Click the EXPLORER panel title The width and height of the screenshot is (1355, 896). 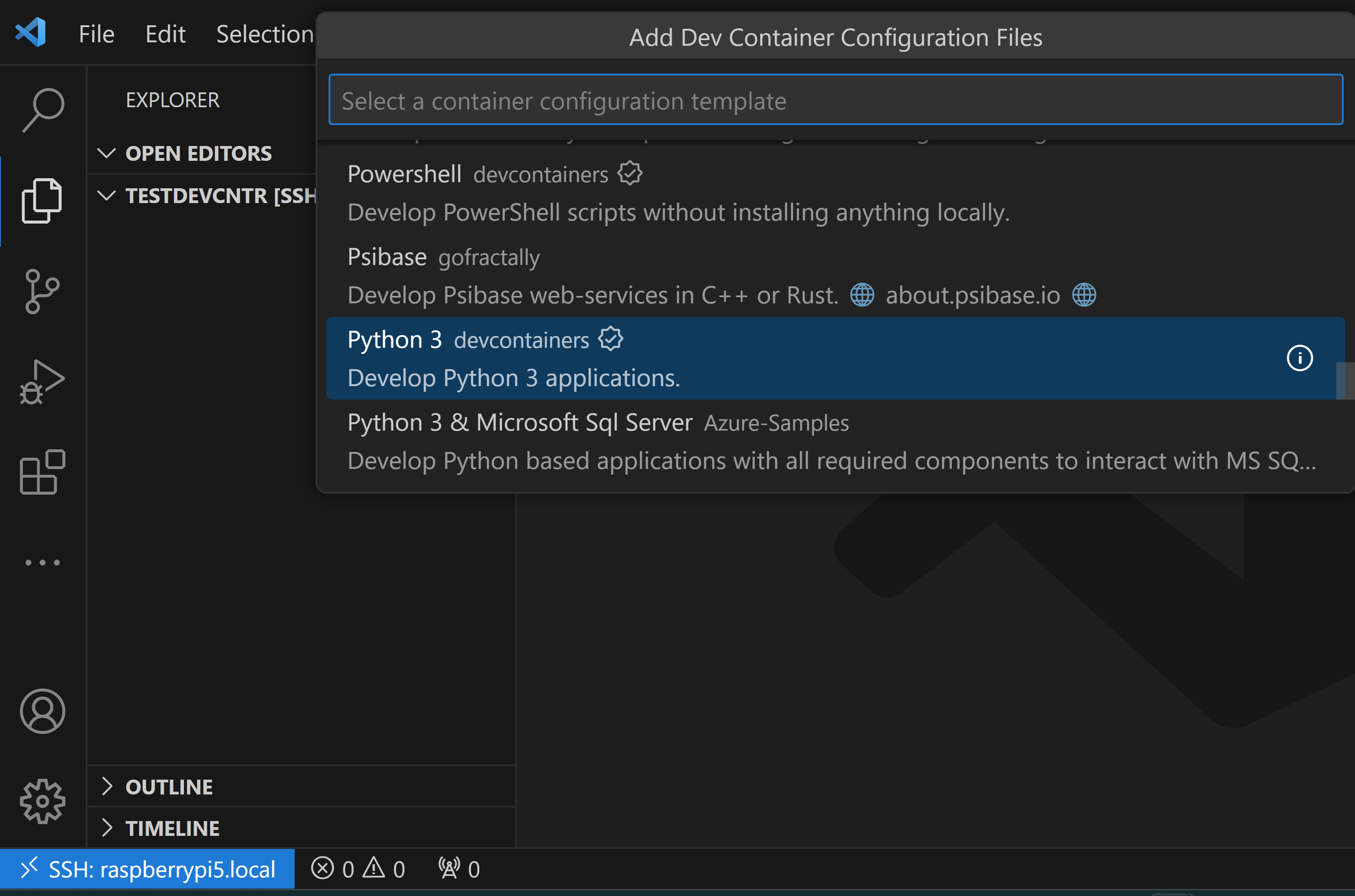point(173,100)
